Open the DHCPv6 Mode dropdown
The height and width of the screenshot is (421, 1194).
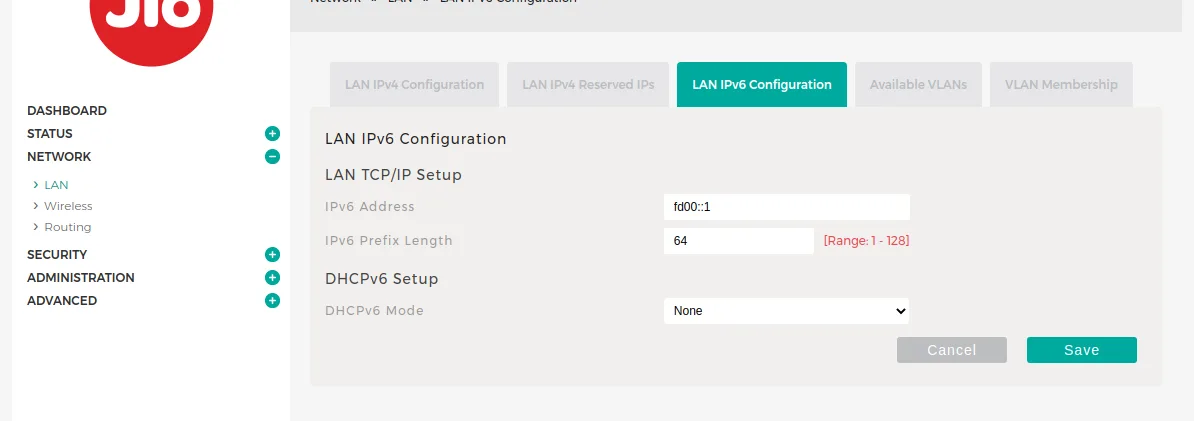(786, 311)
